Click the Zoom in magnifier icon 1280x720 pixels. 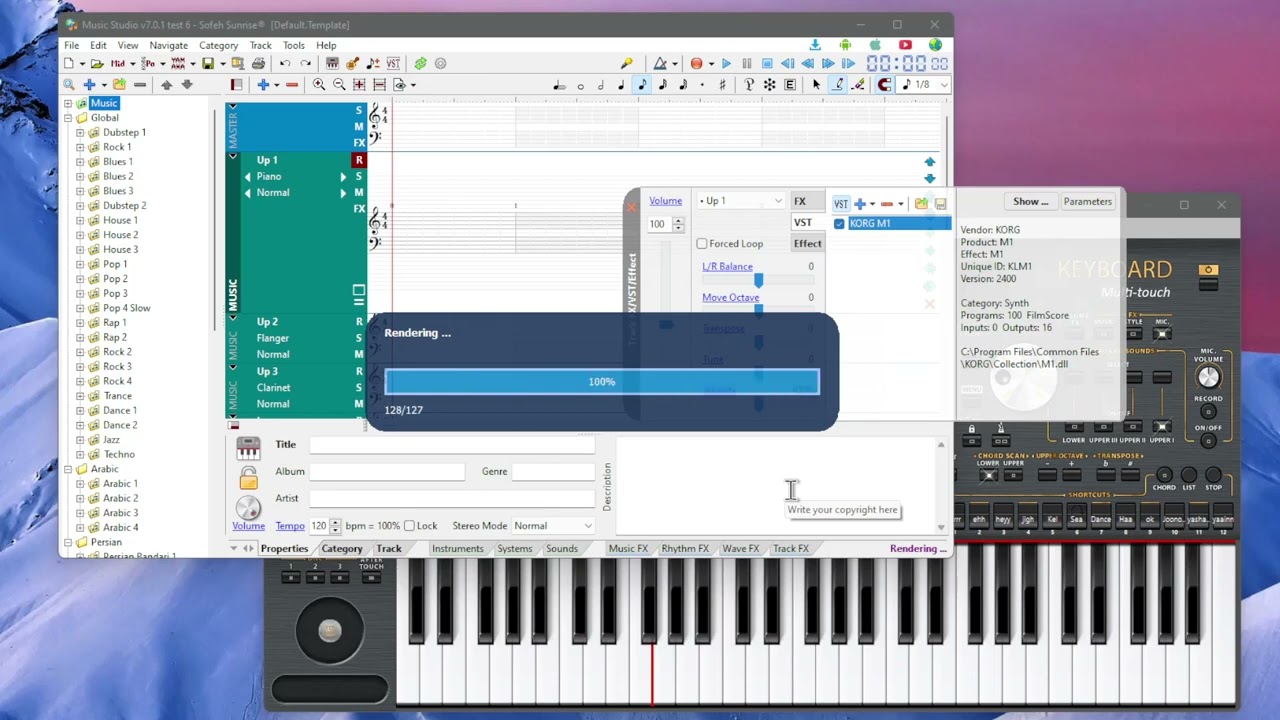coord(319,84)
